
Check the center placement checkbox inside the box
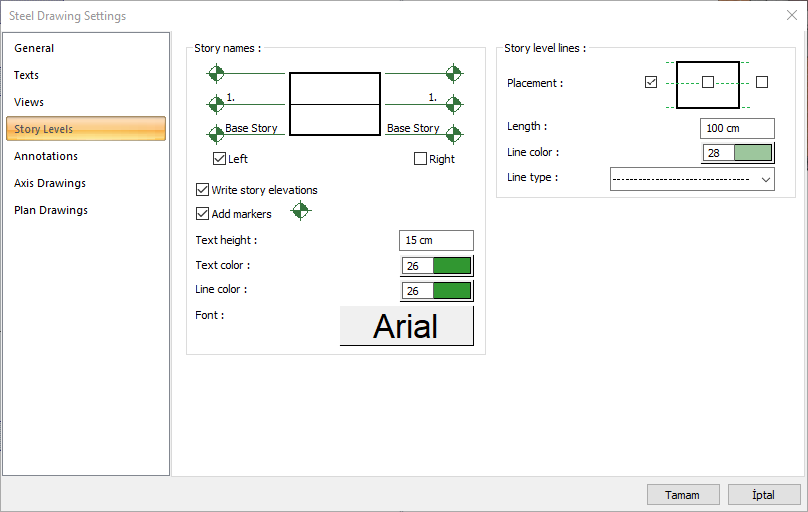click(708, 82)
